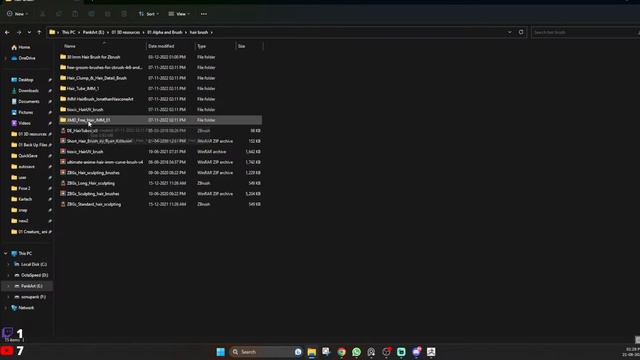The width and height of the screenshot is (640, 360).
Task: Open WhatsApp from taskbar
Action: 356,352
